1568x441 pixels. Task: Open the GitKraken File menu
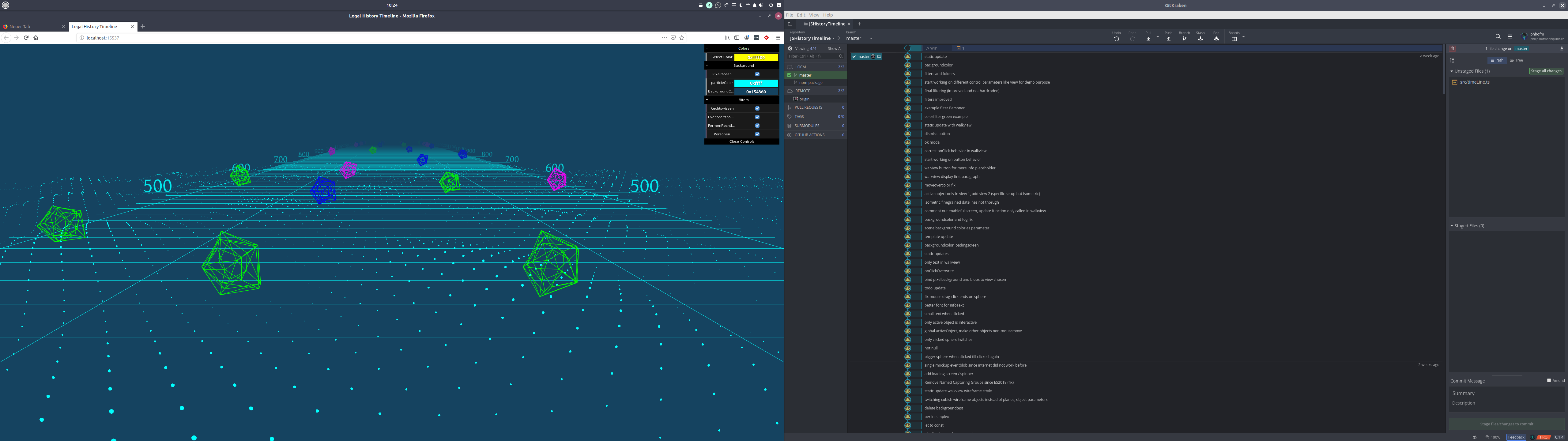pyautogui.click(x=790, y=15)
